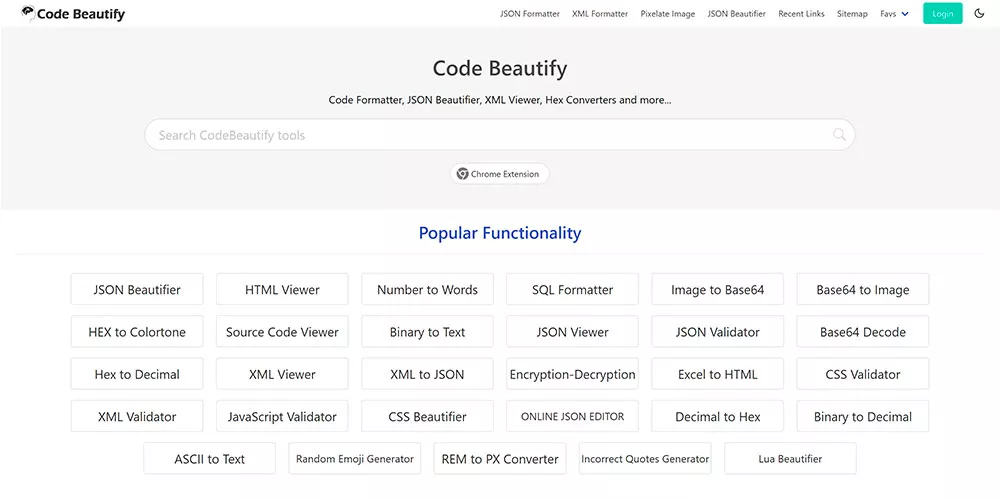Image resolution: width=1000 pixels, height=499 pixels.
Task: Click the Code Beautify logo icon
Action: tap(29, 13)
